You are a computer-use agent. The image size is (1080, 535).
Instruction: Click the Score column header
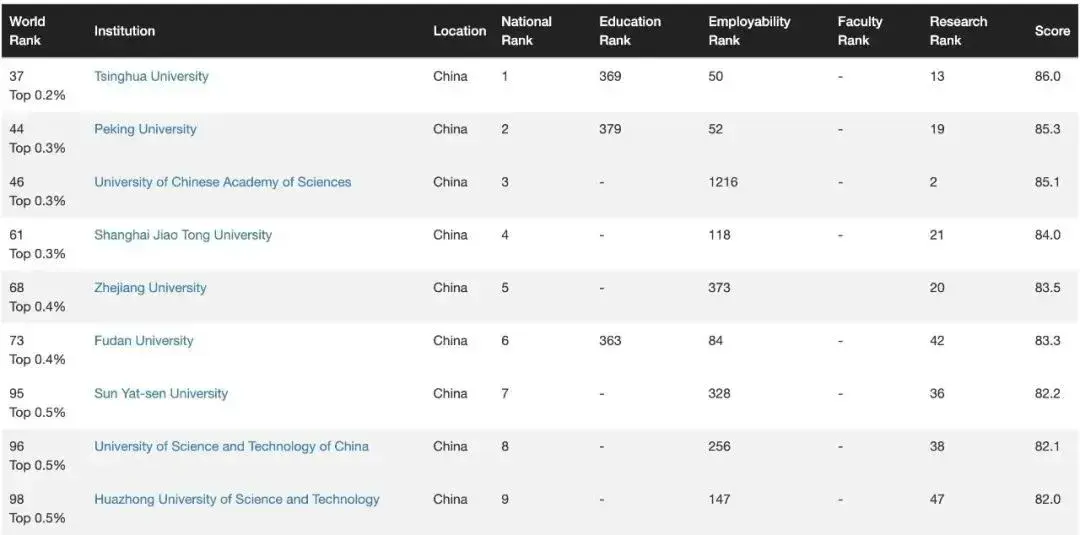point(1051,31)
